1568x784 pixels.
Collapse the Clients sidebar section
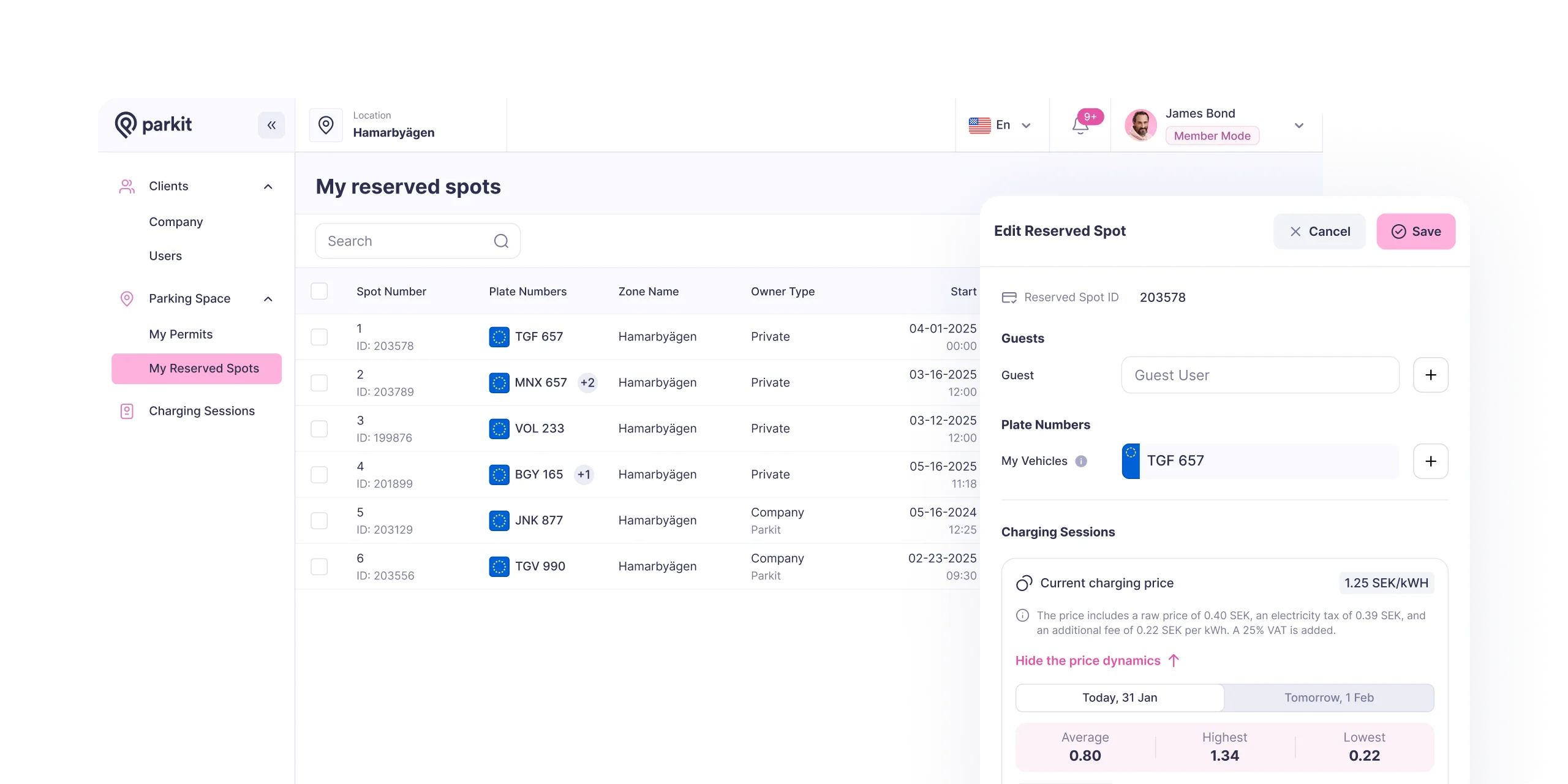[268, 187]
